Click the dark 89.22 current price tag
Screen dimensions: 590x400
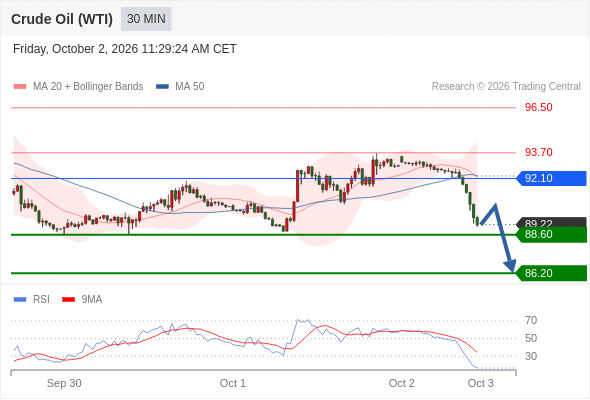(551, 222)
